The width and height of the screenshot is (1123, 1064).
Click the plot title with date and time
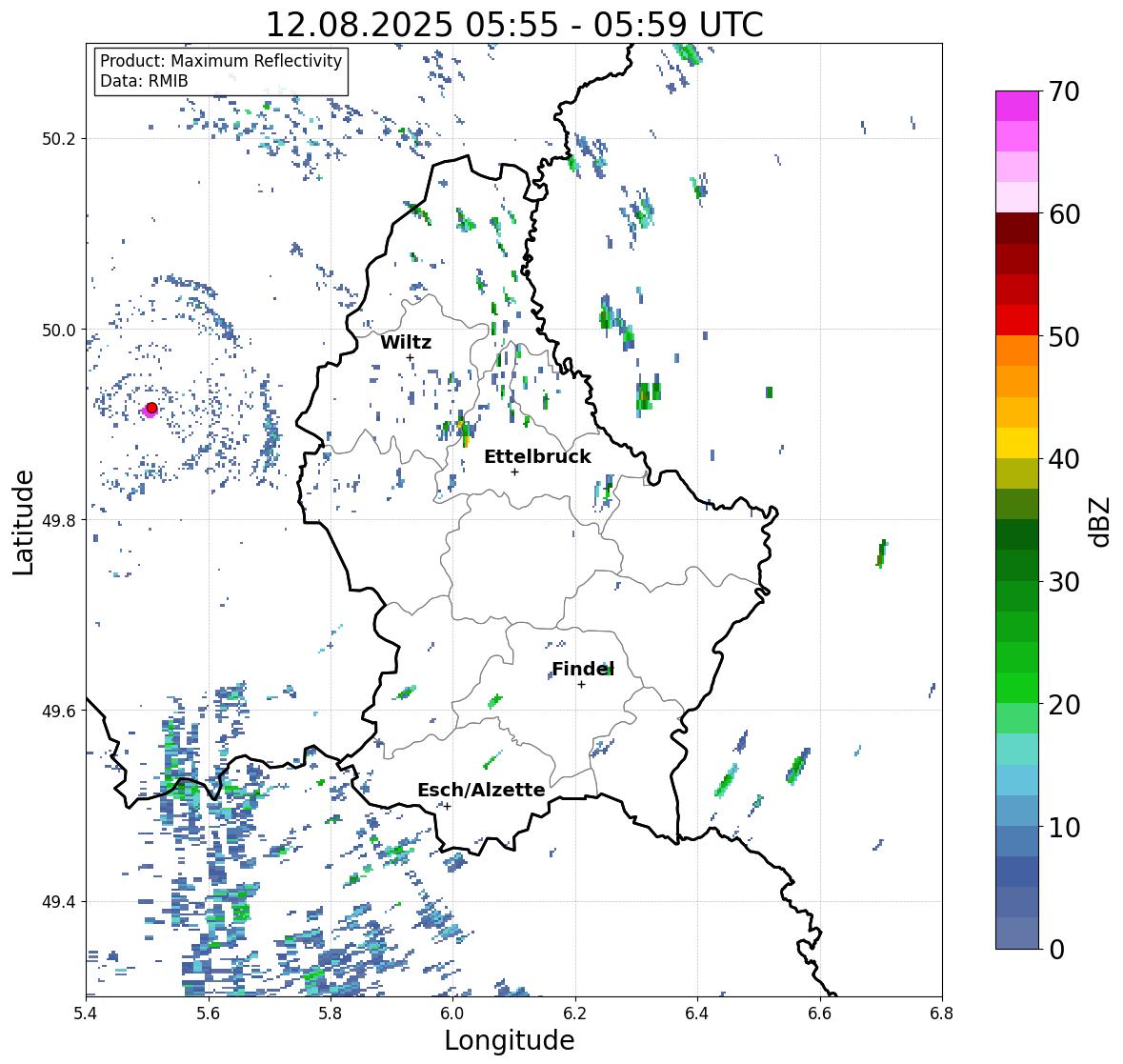coord(514,25)
